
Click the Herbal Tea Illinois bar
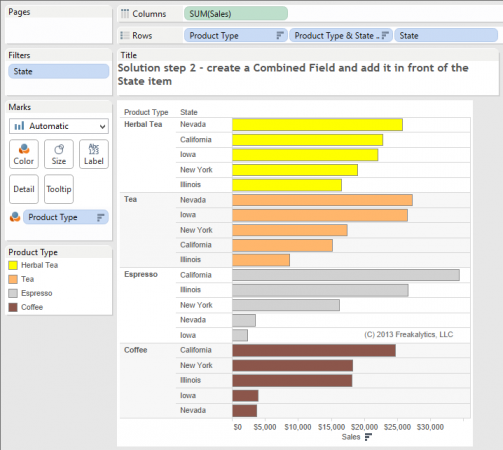point(287,185)
